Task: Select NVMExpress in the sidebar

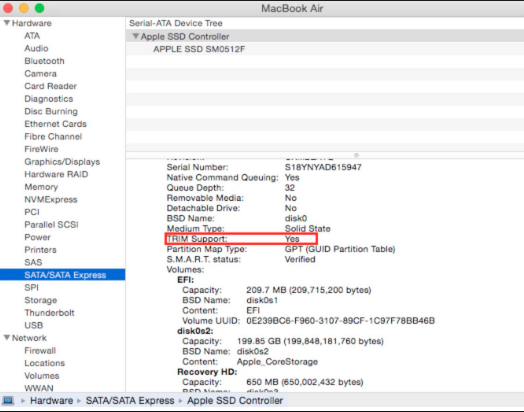Action: (51, 199)
